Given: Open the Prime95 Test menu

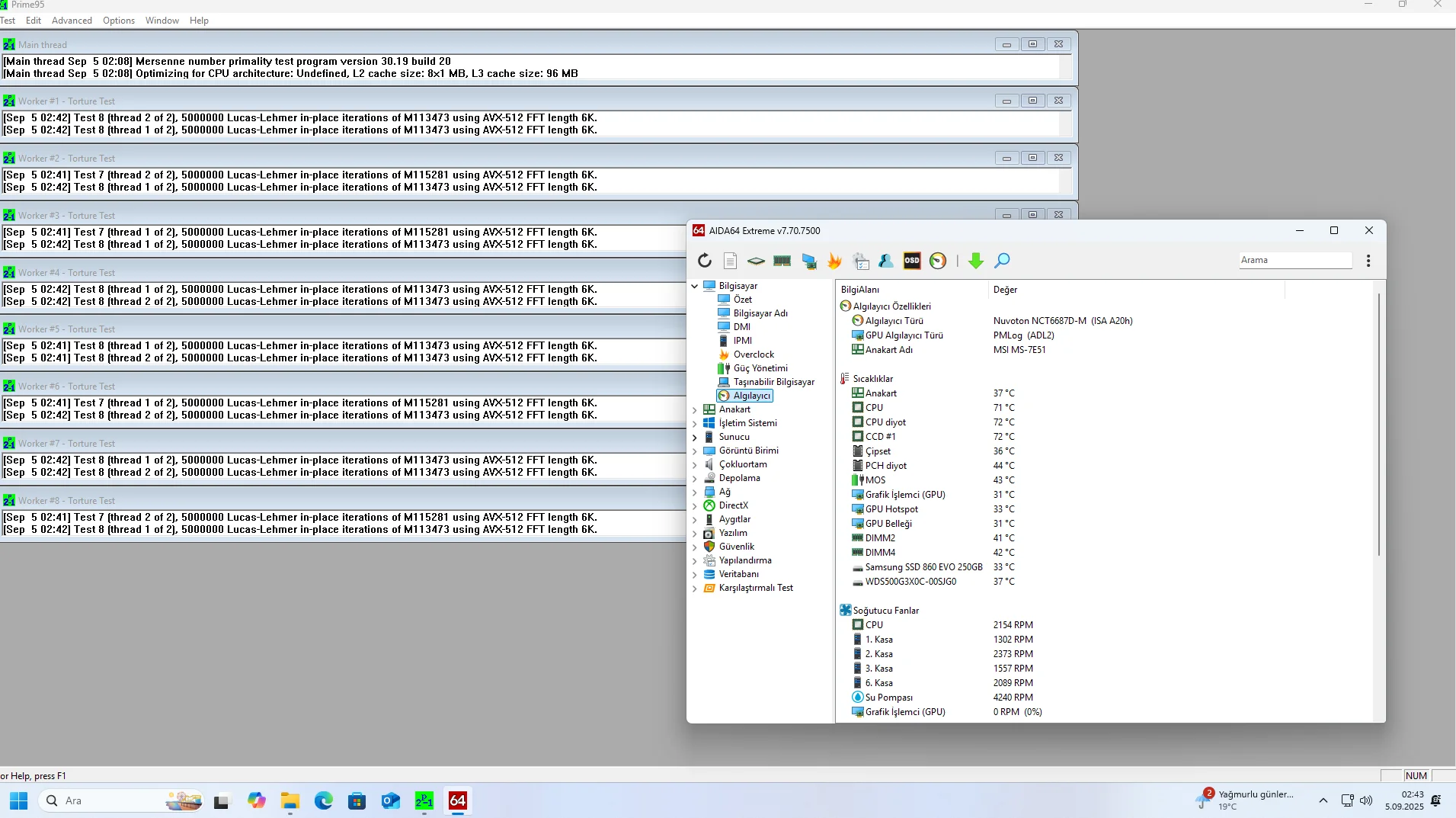Looking at the screenshot, I should tap(8, 21).
